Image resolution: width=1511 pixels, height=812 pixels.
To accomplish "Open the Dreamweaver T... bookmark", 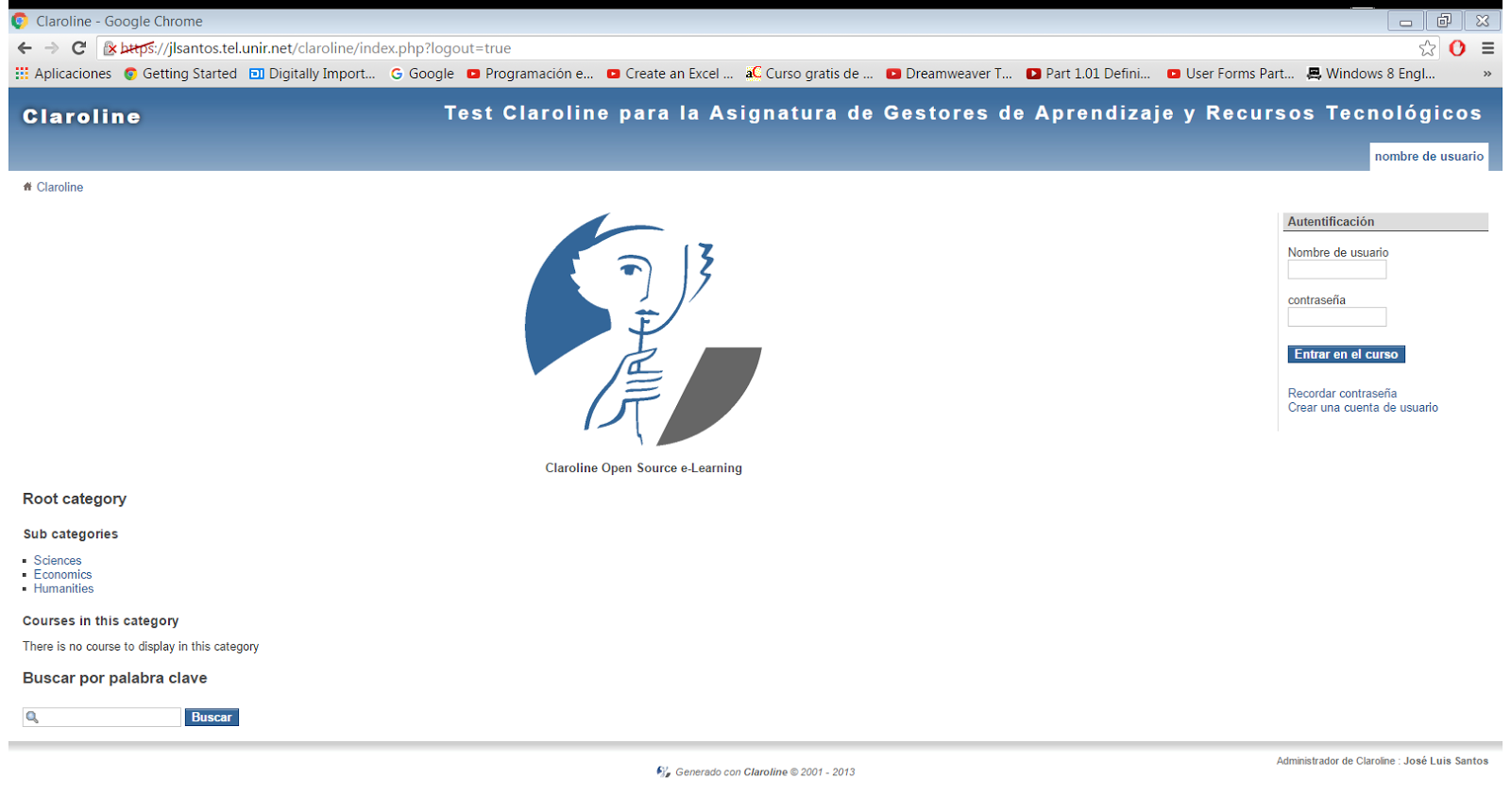I will (x=949, y=74).
